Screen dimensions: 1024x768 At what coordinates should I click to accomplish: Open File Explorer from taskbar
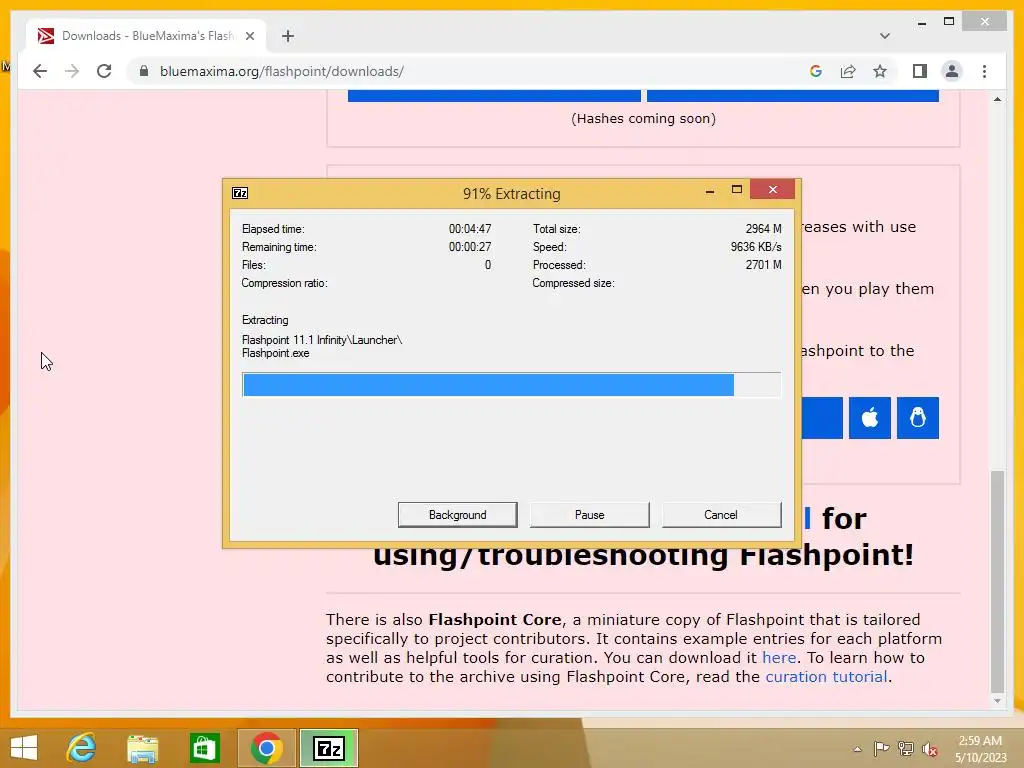pos(142,748)
